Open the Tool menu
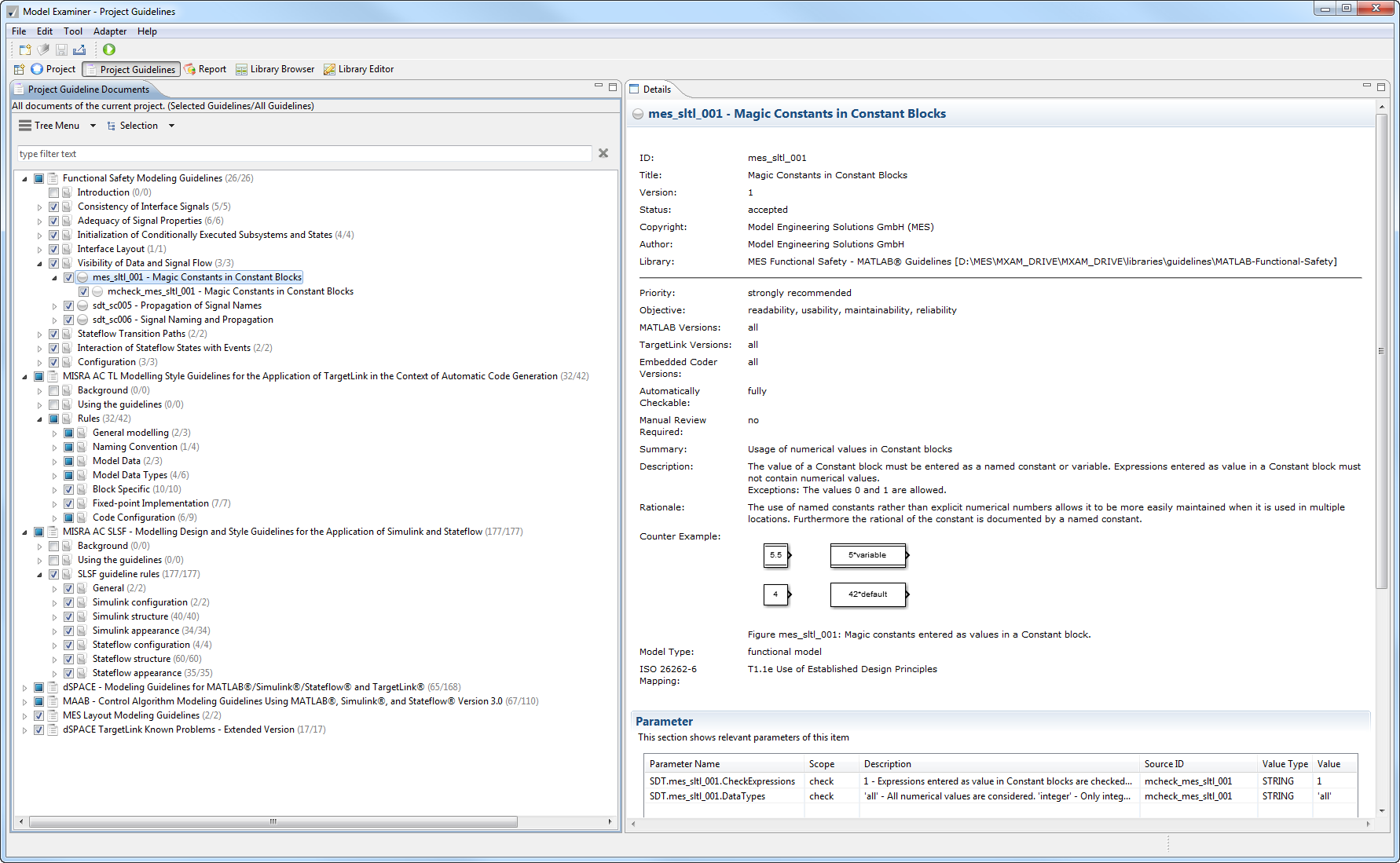Viewport: 1400px width, 863px height. coord(73,31)
